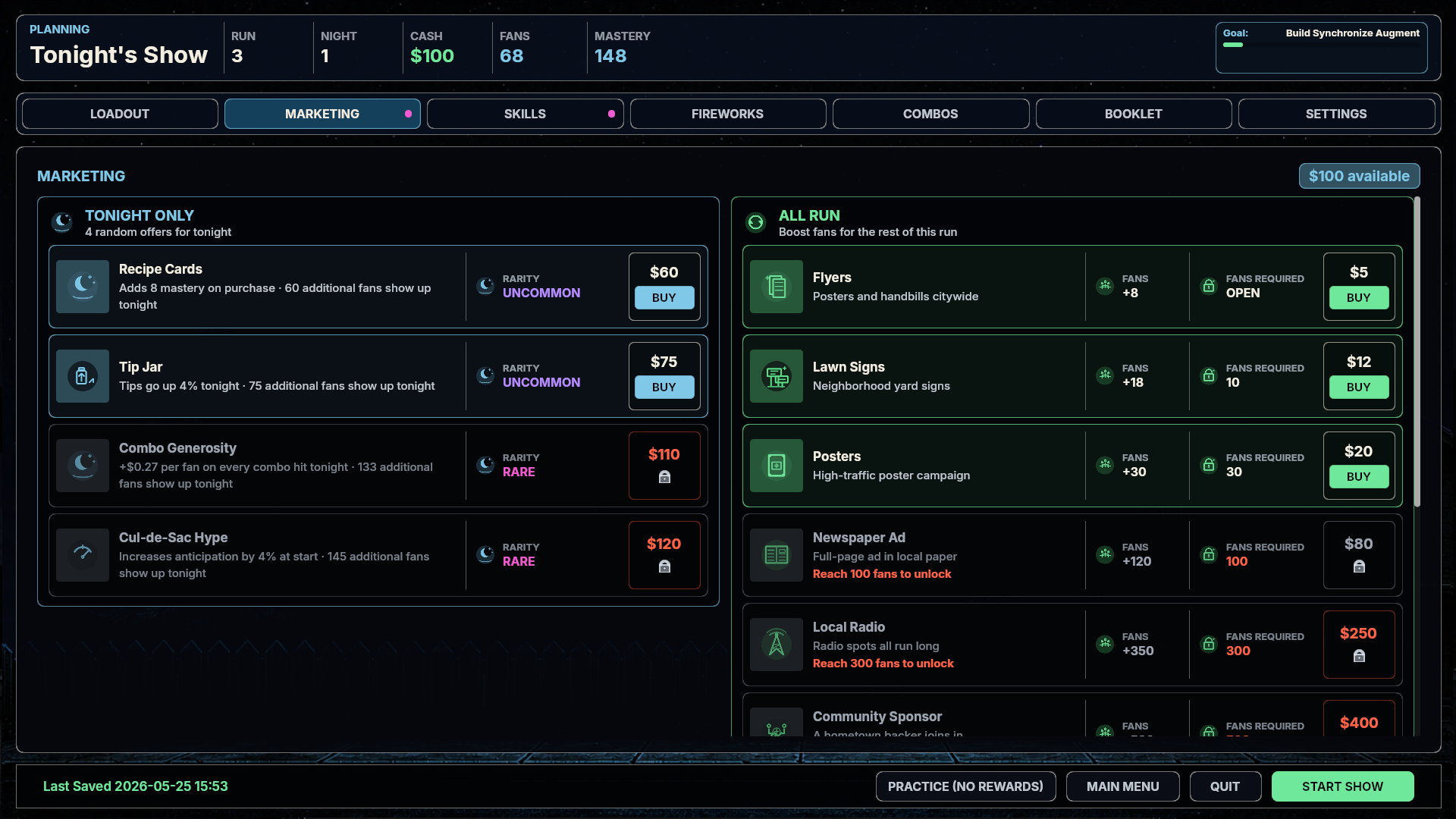Buy Tip Jar for $75
The height and width of the screenshot is (819, 1456).
click(664, 388)
